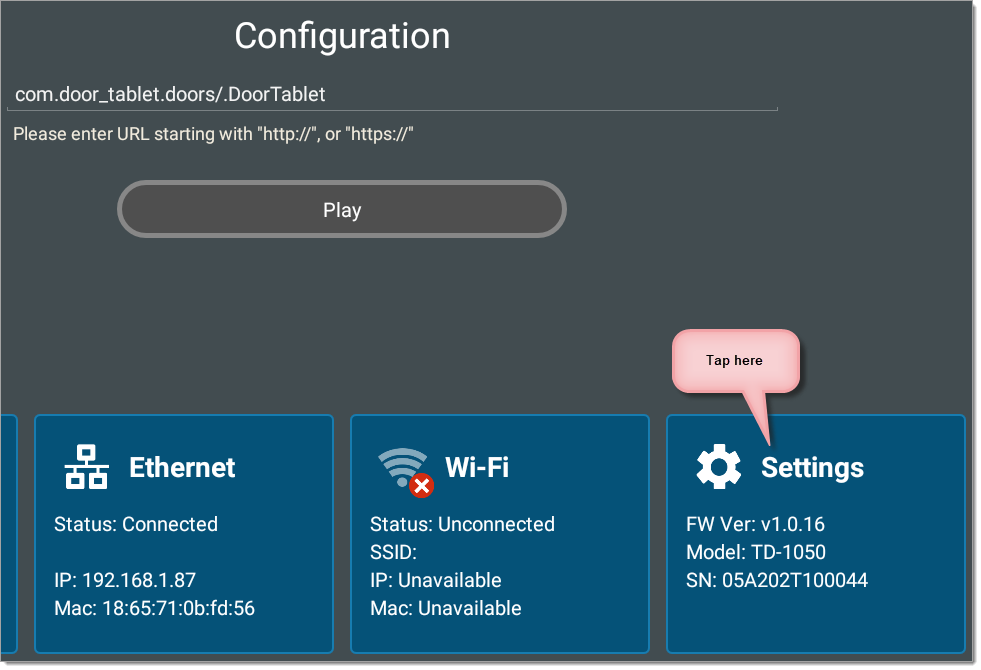Click the Settings gear icon
The width and height of the screenshot is (981, 670).
(x=718, y=467)
